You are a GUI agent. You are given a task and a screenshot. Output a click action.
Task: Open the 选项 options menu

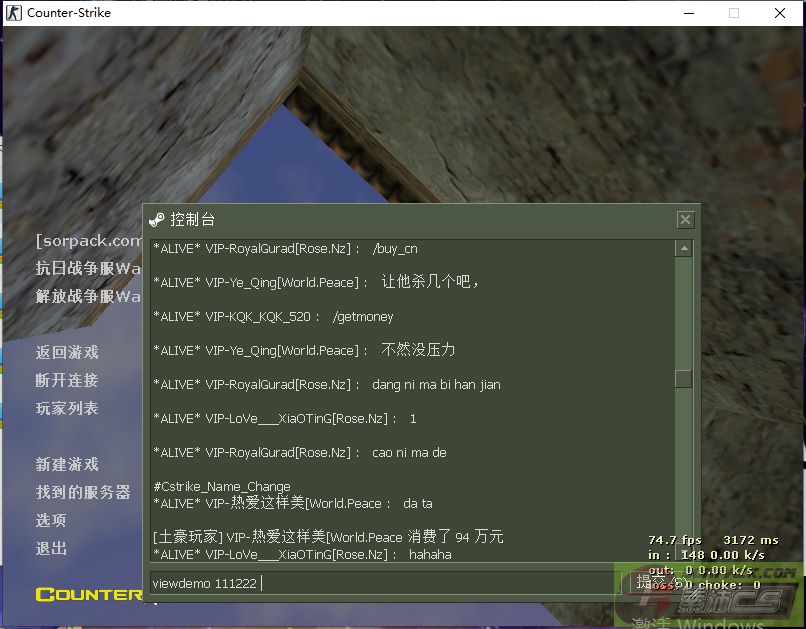click(x=51, y=521)
